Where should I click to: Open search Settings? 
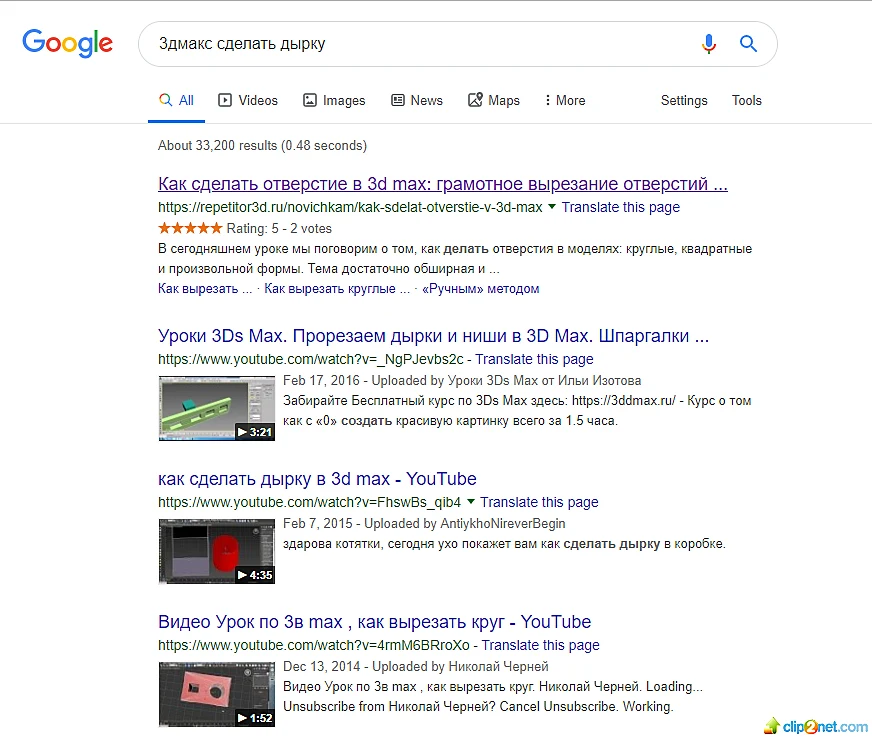(684, 100)
